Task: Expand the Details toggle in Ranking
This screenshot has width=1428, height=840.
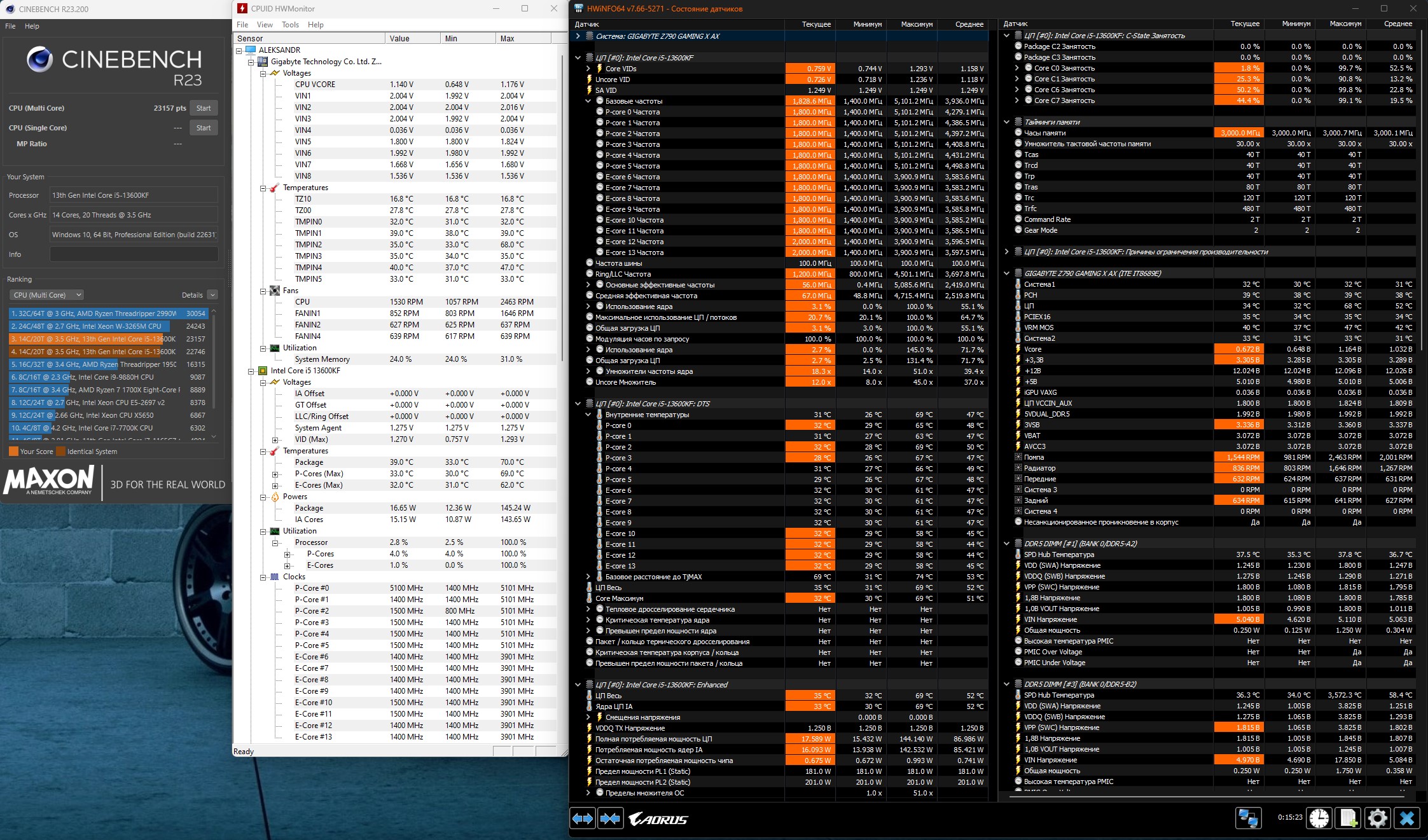Action: (x=212, y=295)
